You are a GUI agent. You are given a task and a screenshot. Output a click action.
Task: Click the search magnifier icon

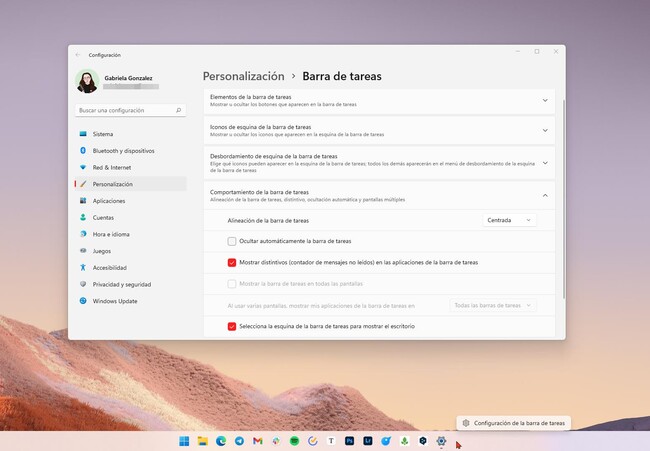[x=178, y=110]
